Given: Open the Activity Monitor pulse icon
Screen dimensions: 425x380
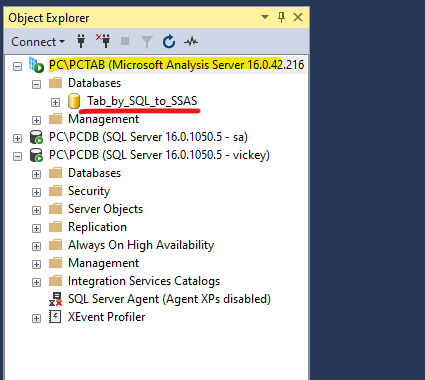Looking at the screenshot, I should (x=191, y=42).
